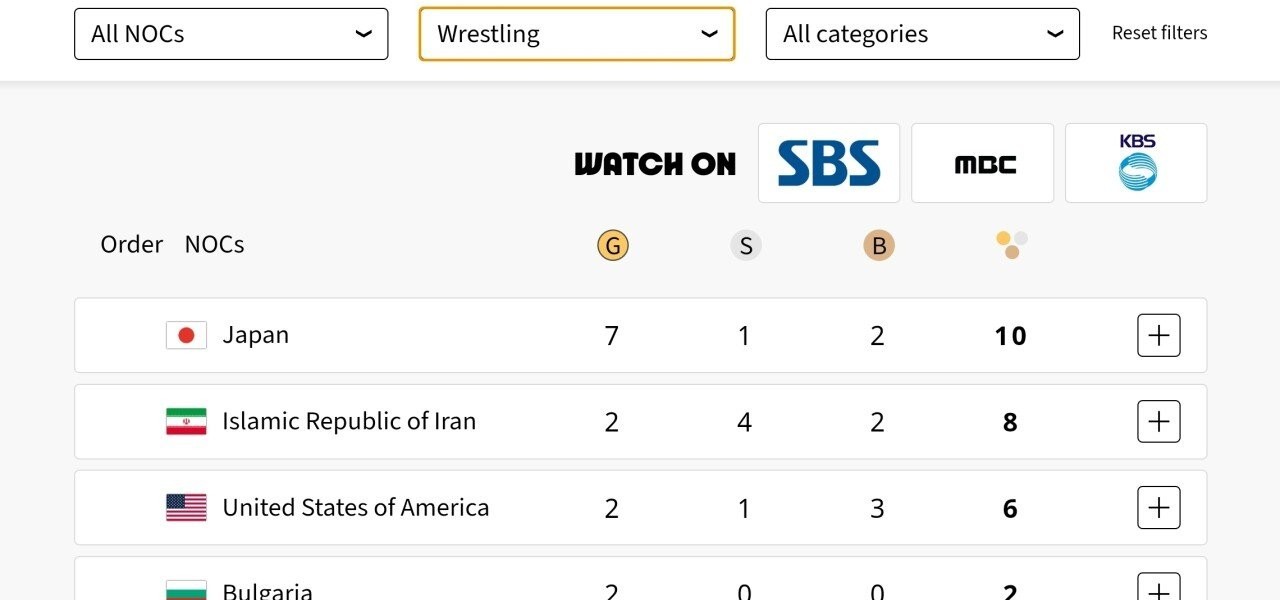This screenshot has height=600, width=1280.
Task: Click the United States flag icon
Action: (186, 507)
